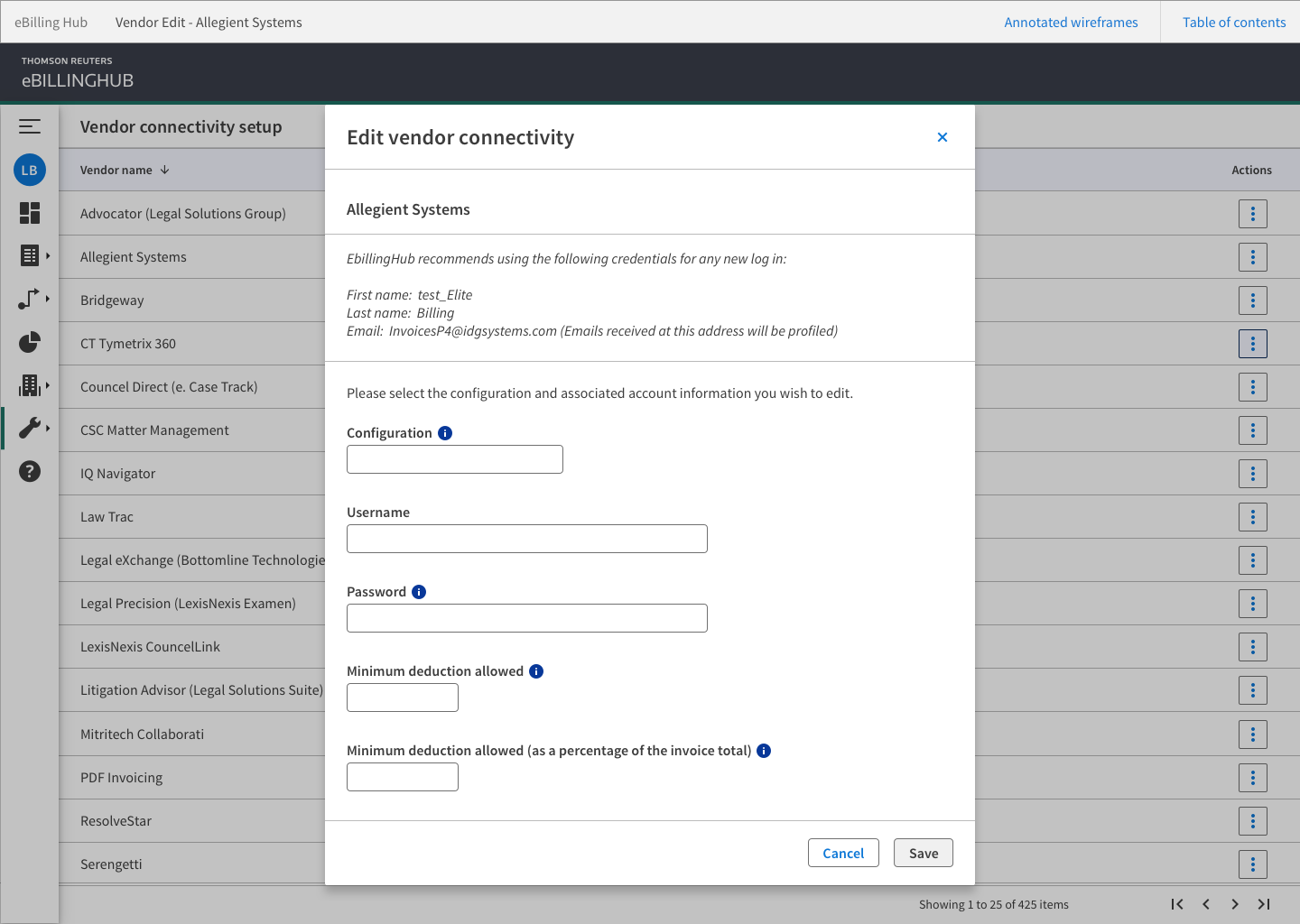Show Minimum deduction allowed info icon
Screen dimensions: 1300x924
click(x=536, y=671)
